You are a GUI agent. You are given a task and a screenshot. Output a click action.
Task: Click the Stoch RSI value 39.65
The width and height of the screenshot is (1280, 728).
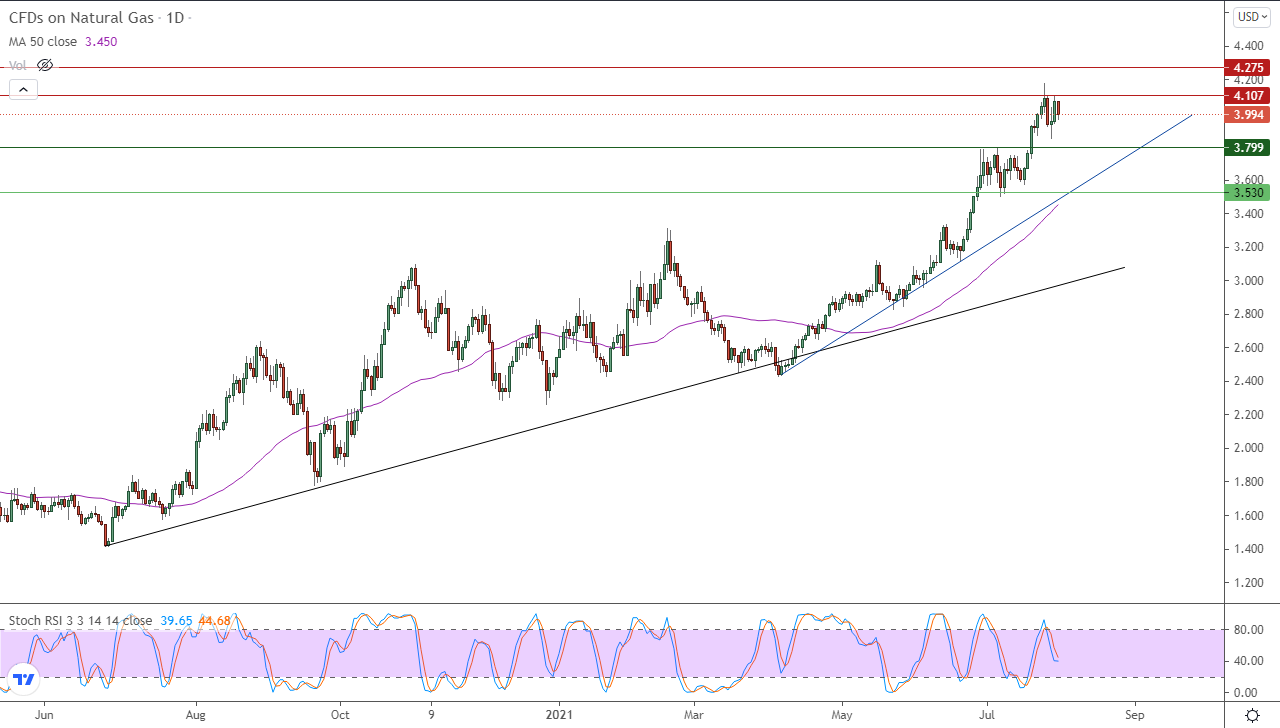[176, 621]
